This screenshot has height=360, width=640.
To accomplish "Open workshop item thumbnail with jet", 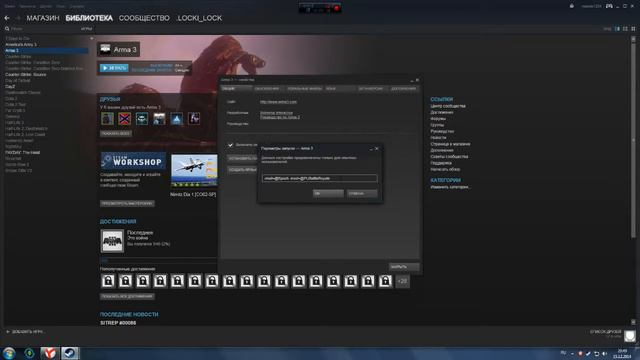I will [x=194, y=171].
